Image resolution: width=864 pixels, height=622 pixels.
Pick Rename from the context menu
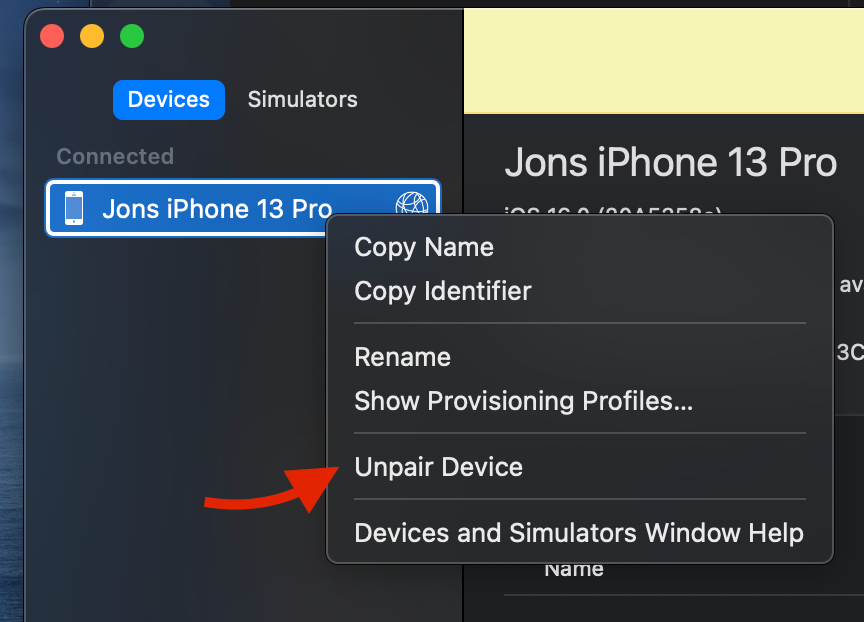point(402,357)
